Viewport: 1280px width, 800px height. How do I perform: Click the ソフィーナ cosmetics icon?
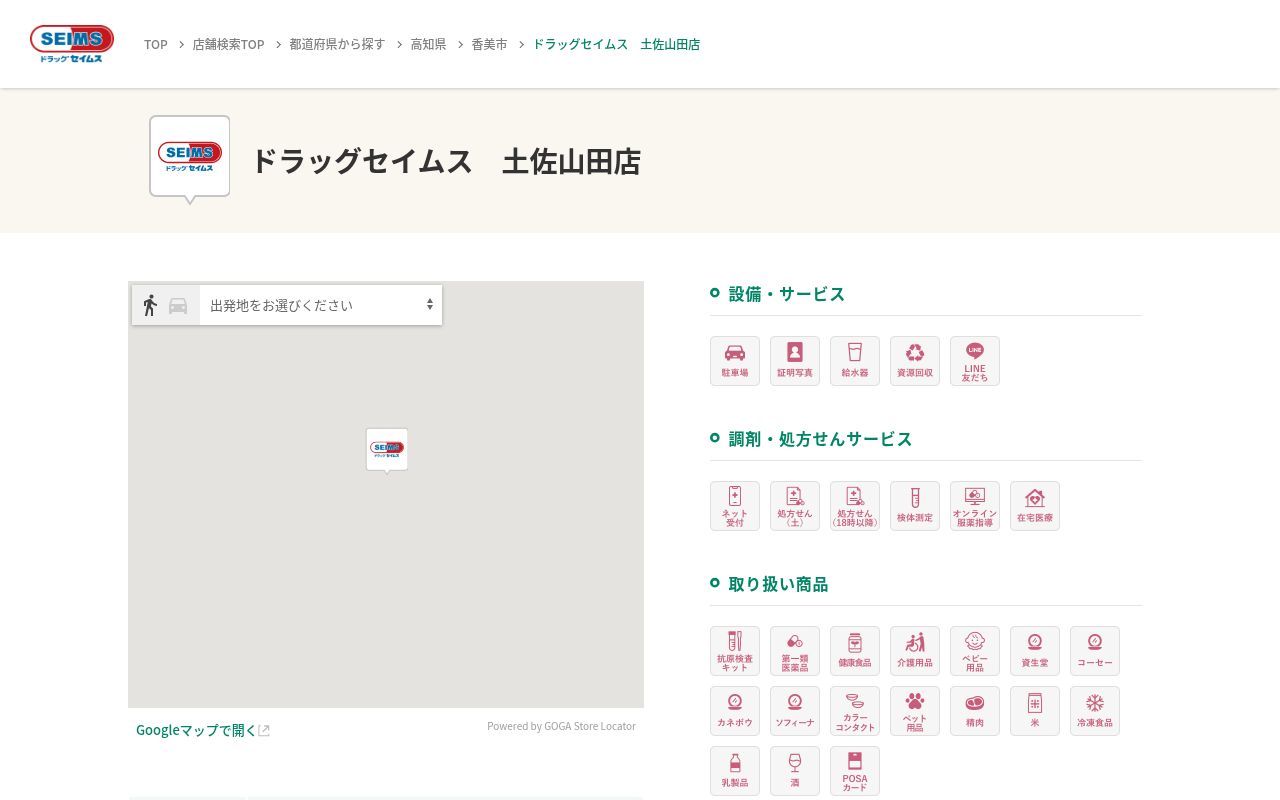click(795, 711)
